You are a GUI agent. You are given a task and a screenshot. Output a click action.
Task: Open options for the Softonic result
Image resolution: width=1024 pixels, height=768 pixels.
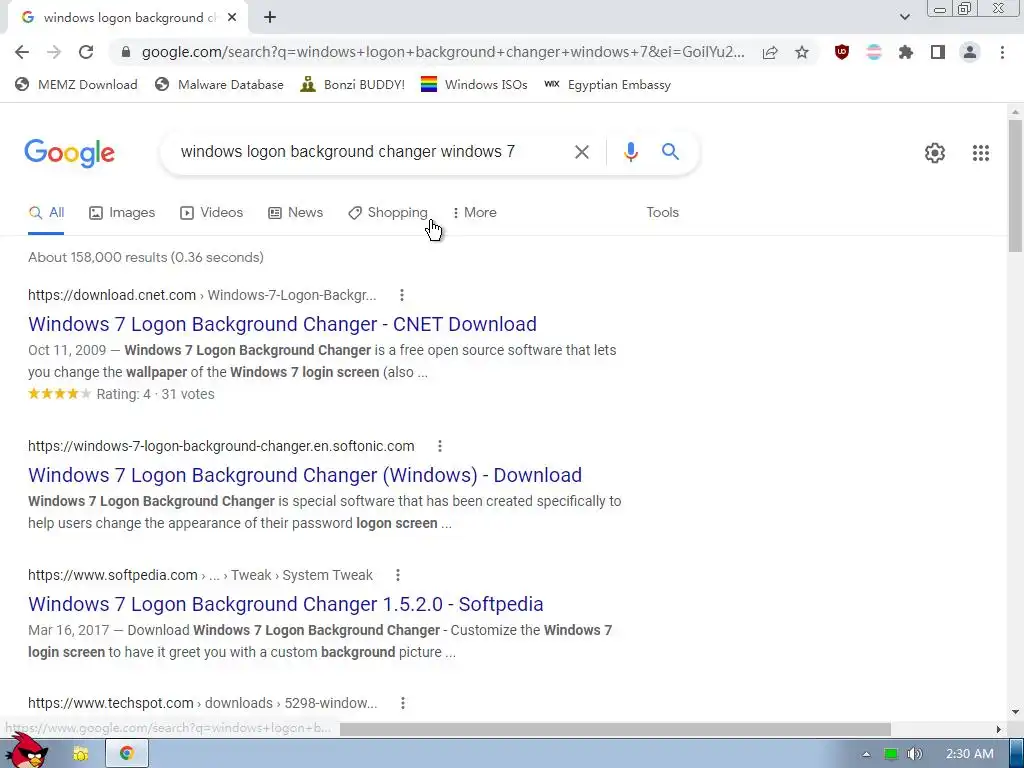coord(440,446)
